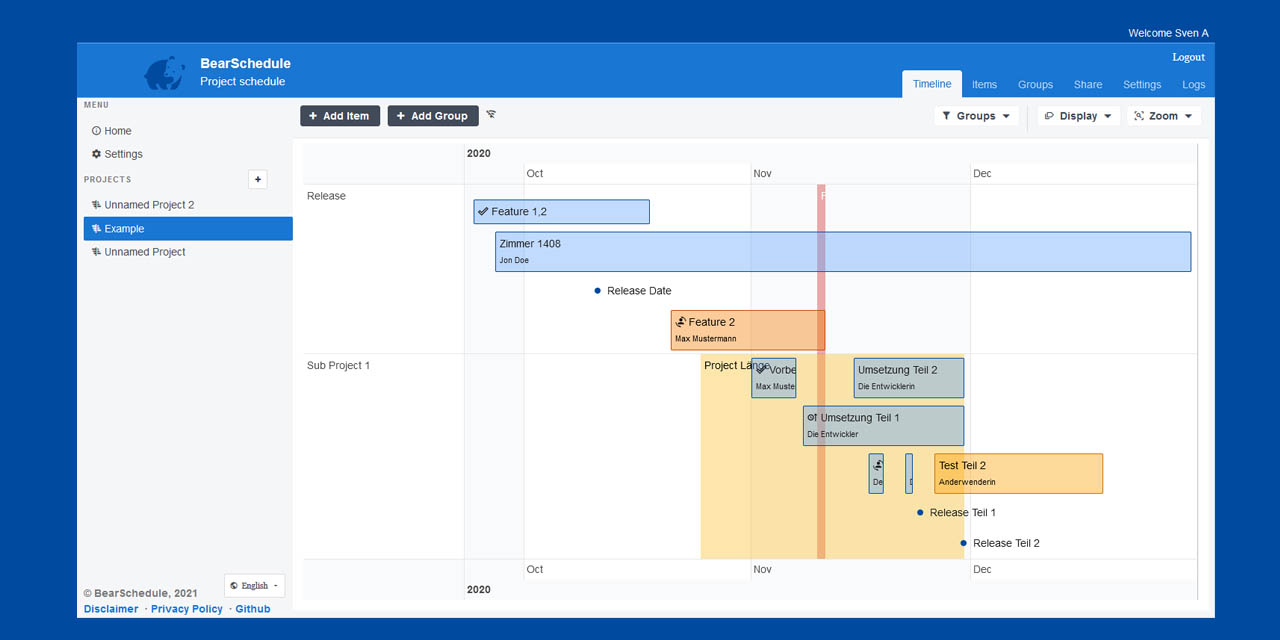Click the Sub Project 1 group label
Screen dimensions: 1280x640
point(338,366)
